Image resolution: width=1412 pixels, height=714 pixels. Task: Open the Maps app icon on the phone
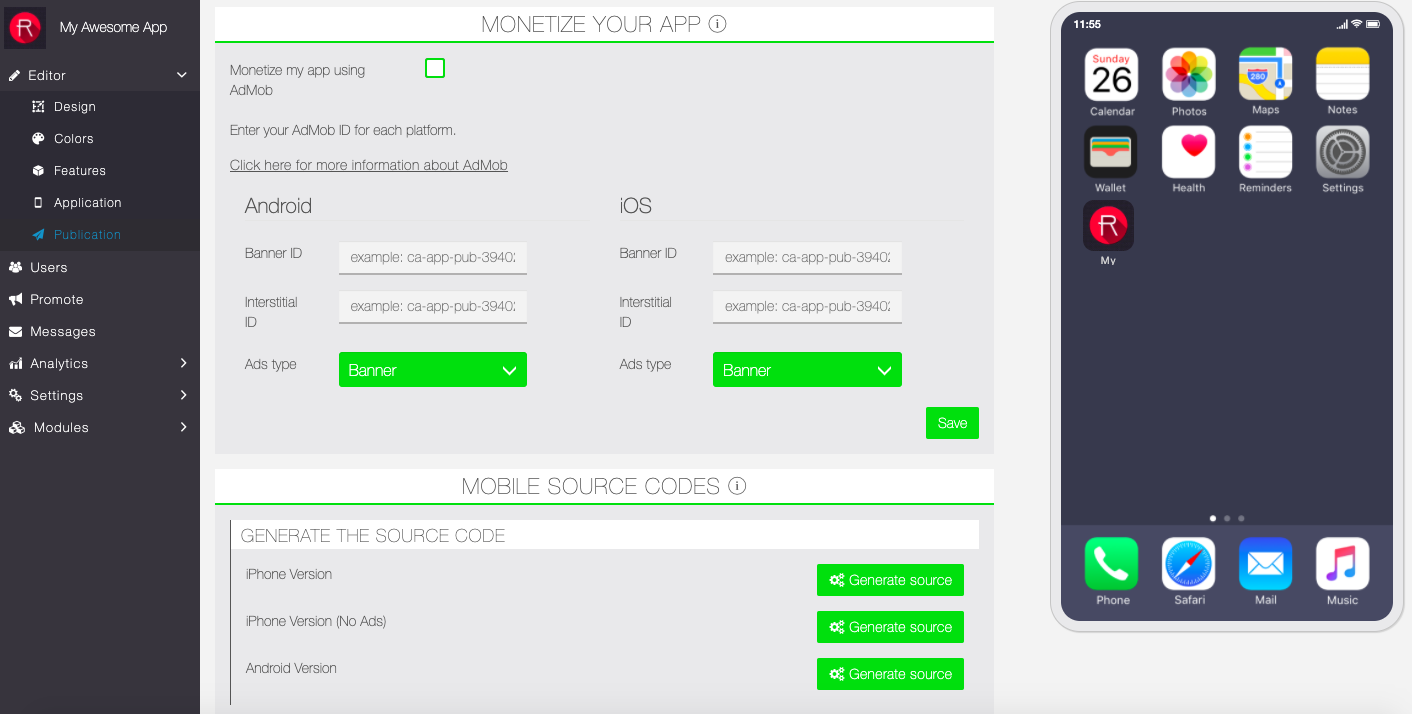point(1265,74)
